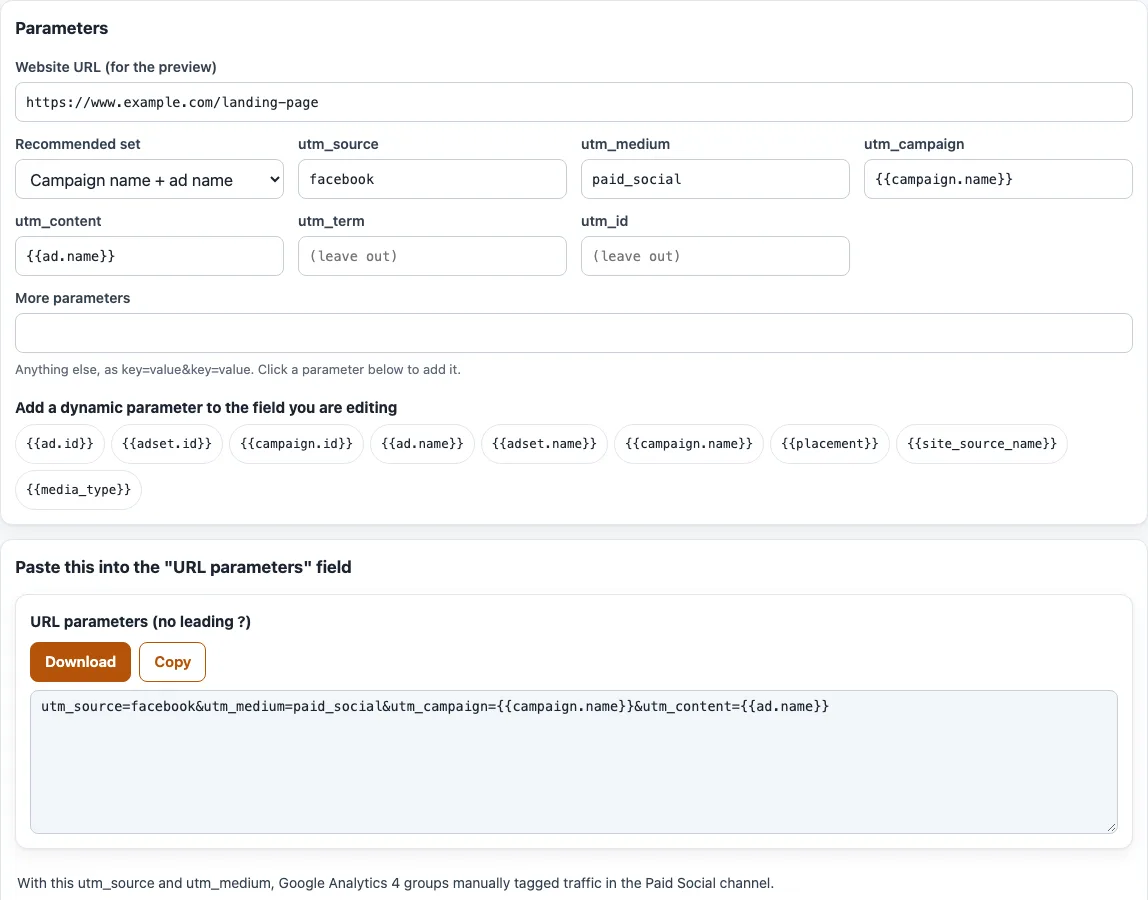Add the {{campaign.name}} parameter chip

point(689,444)
